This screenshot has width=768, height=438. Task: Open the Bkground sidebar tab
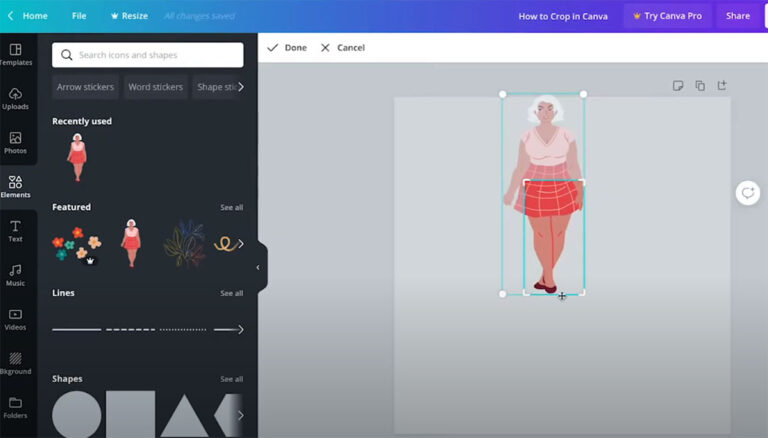16,363
